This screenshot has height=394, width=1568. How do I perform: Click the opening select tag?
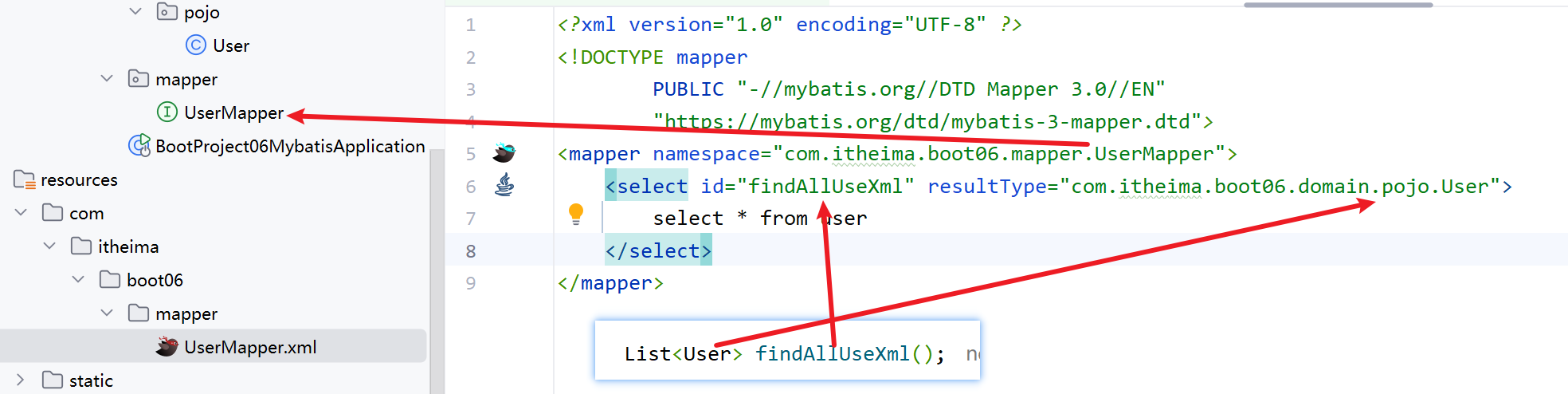(x=646, y=187)
